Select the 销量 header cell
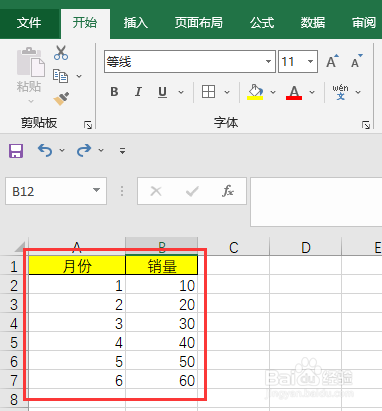382x411 pixels. tap(162, 266)
